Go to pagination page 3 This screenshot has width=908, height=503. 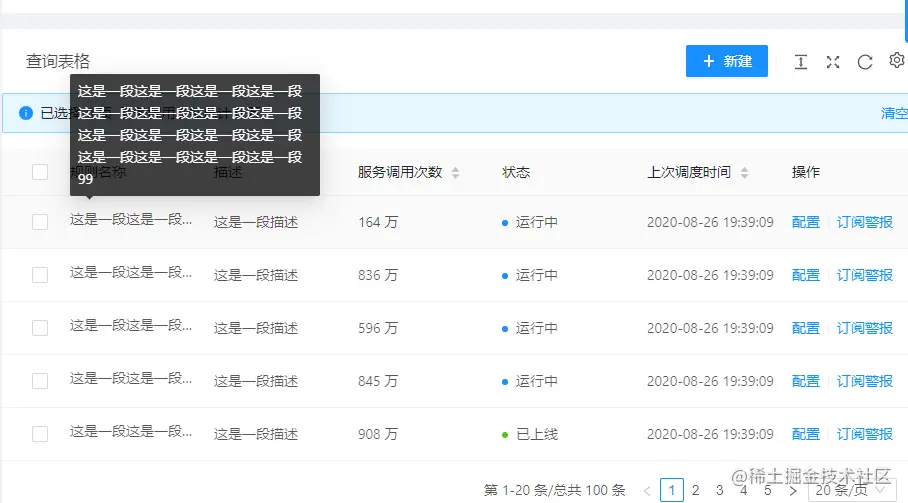(x=719, y=490)
